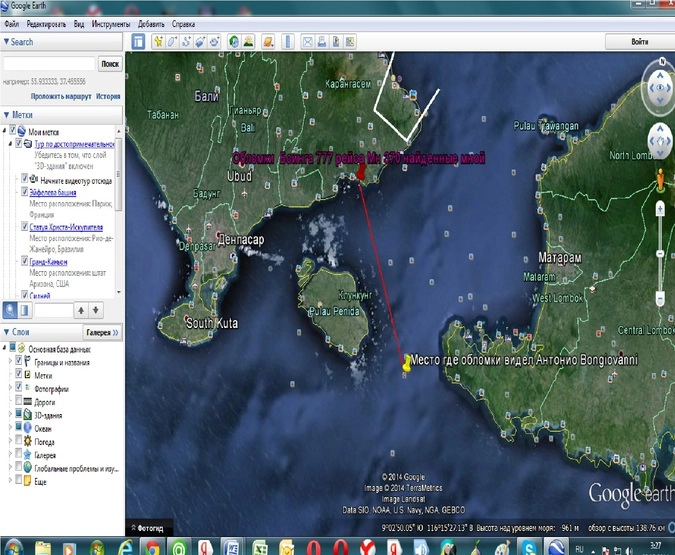Click the Поиск search button
This screenshot has width=675, height=555.
(110, 63)
